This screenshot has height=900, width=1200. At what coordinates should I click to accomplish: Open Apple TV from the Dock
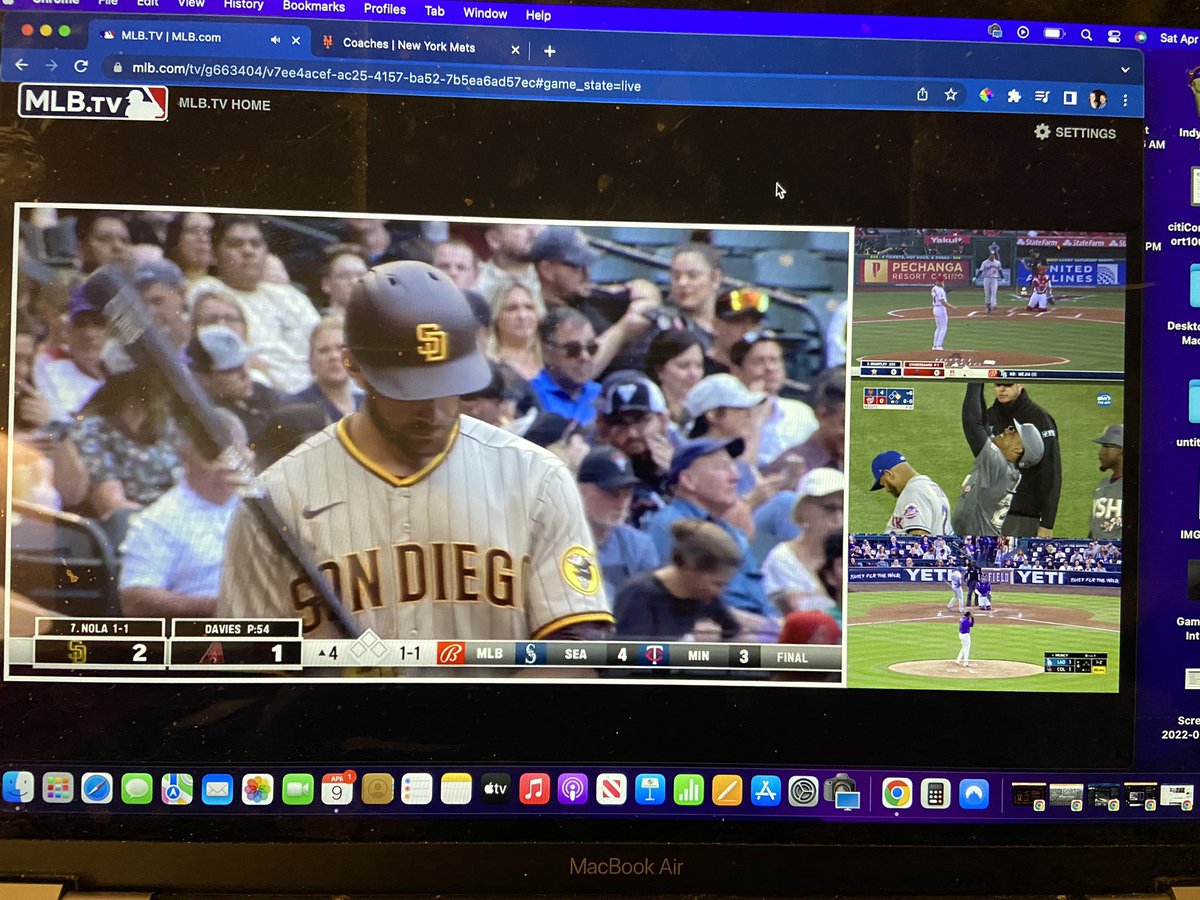[x=496, y=789]
